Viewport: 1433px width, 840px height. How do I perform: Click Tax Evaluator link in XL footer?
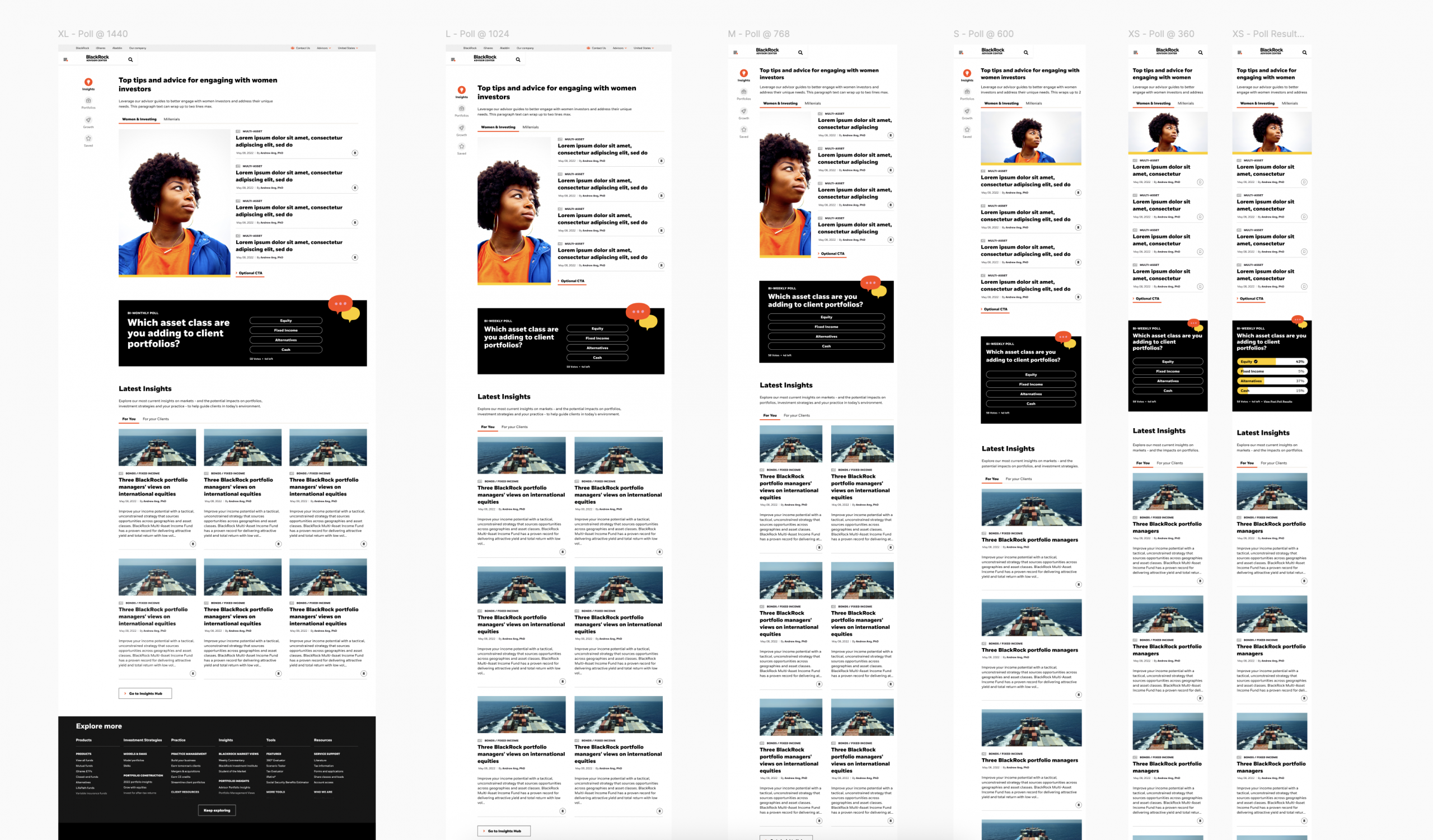pos(275,771)
